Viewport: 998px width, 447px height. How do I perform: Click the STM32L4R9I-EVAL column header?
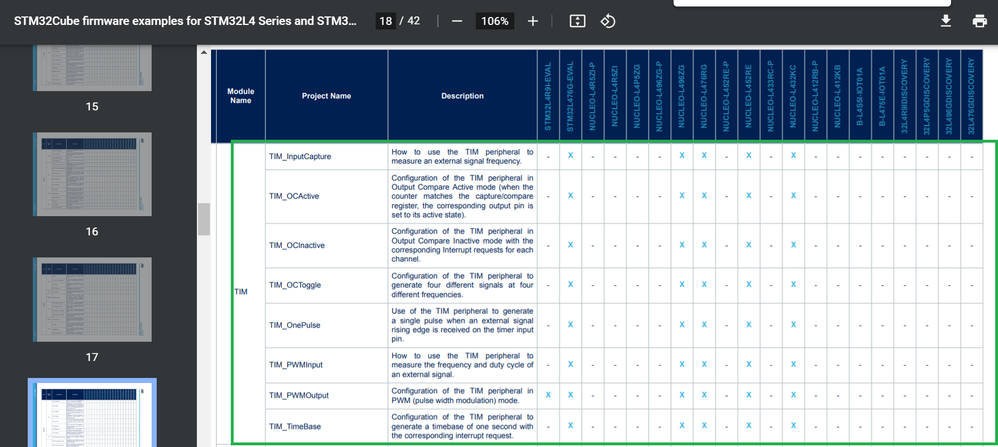pyautogui.click(x=548, y=96)
